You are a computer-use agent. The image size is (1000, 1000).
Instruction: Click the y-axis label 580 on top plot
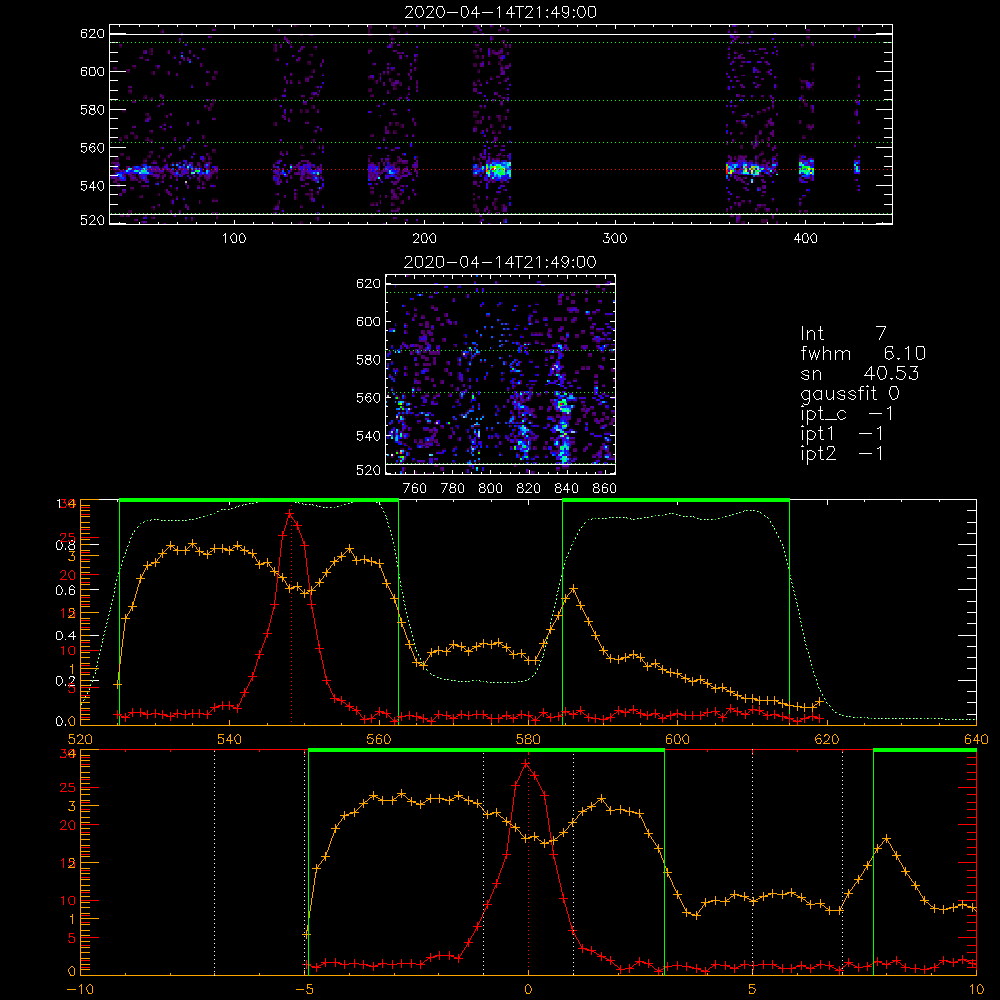(92, 110)
